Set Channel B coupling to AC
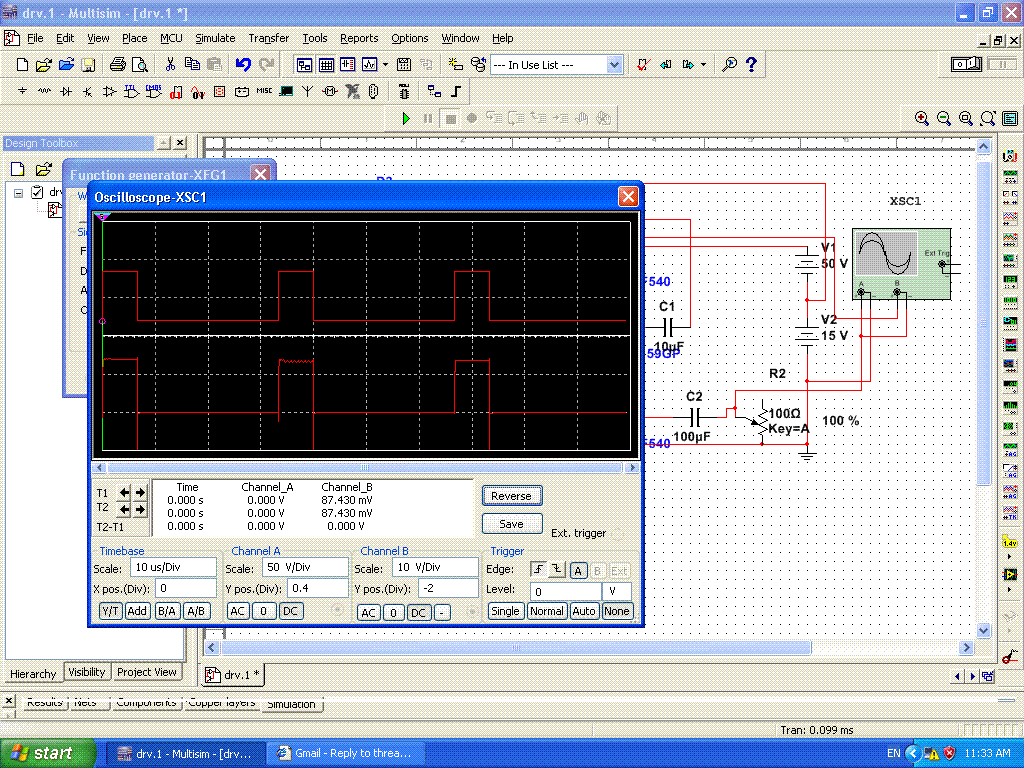The height and width of the screenshot is (768, 1024). click(x=368, y=613)
